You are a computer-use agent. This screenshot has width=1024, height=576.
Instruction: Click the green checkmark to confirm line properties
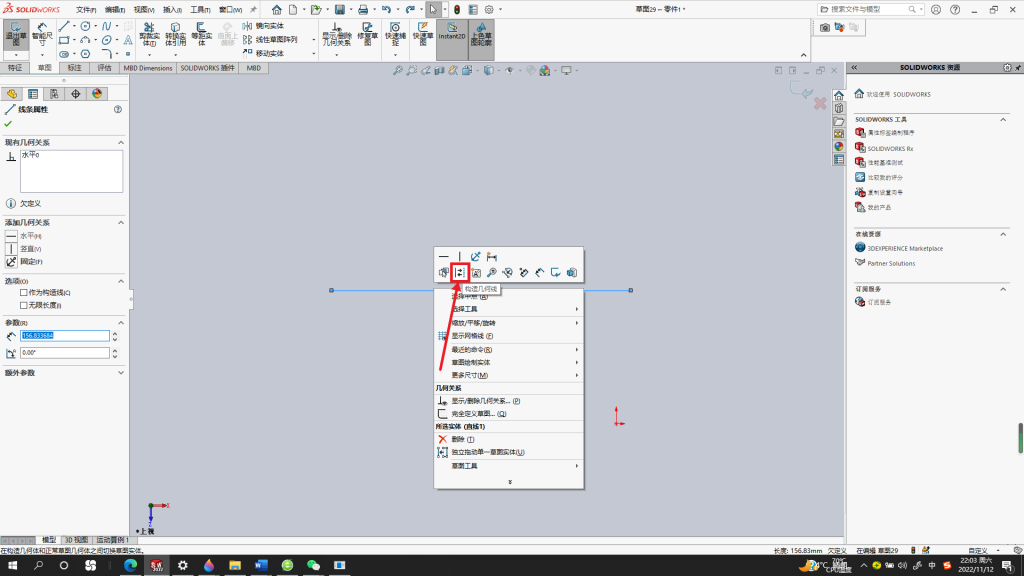(8, 124)
